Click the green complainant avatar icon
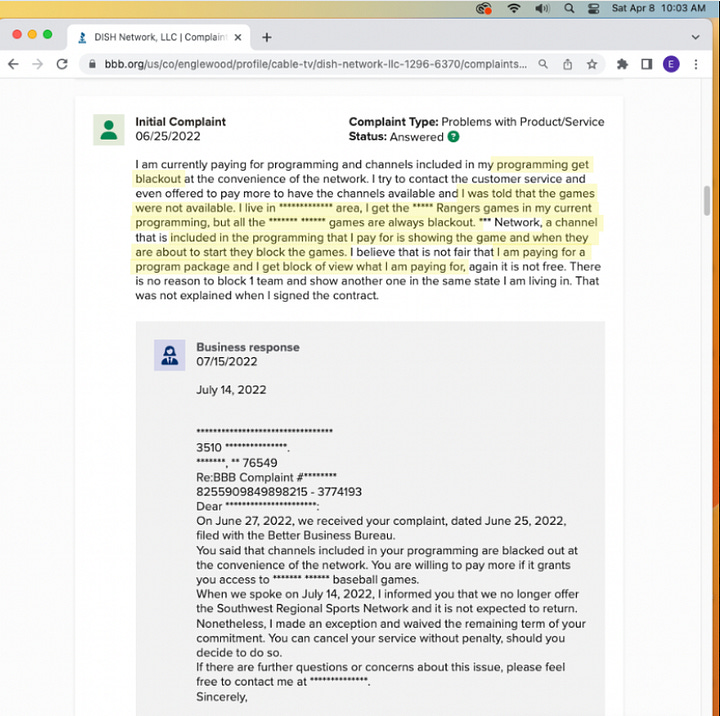Image resolution: width=720 pixels, height=716 pixels. (x=109, y=130)
